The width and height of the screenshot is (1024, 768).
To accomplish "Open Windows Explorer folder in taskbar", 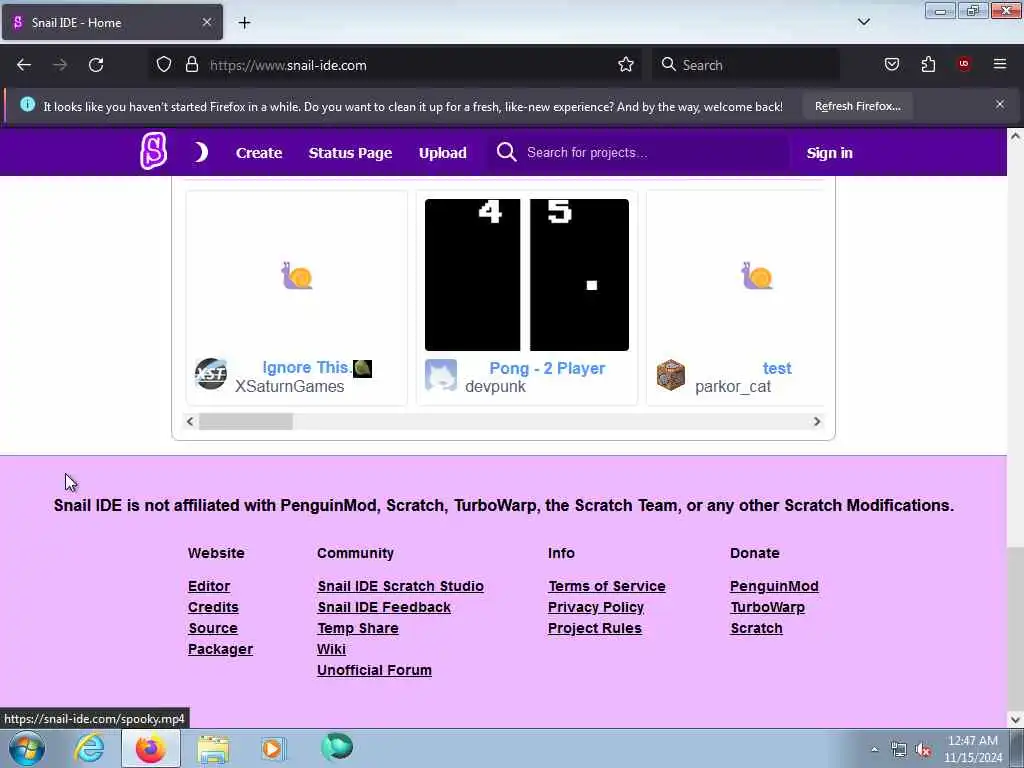I will pos(214,749).
